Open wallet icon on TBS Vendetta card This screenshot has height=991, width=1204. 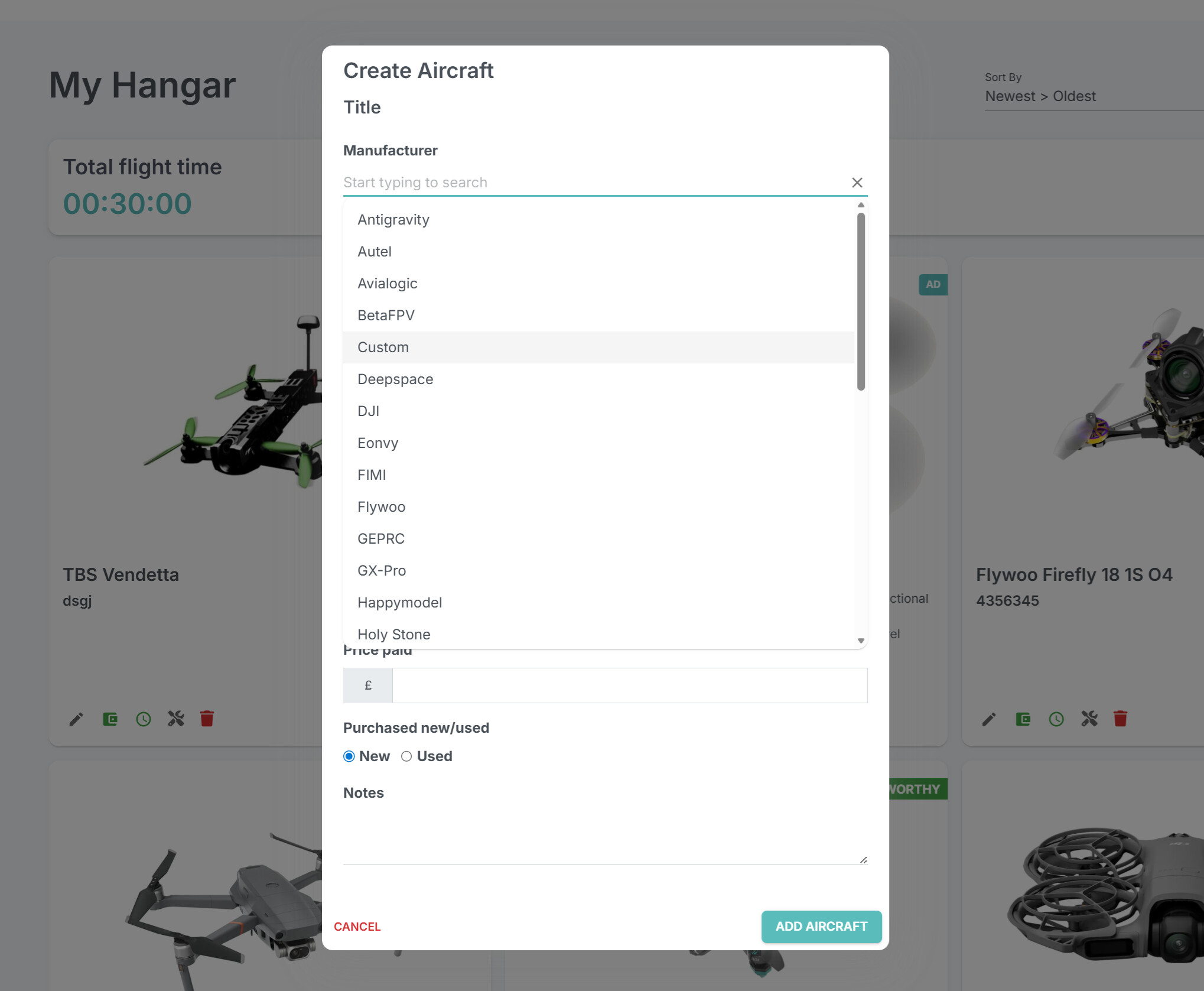point(110,719)
